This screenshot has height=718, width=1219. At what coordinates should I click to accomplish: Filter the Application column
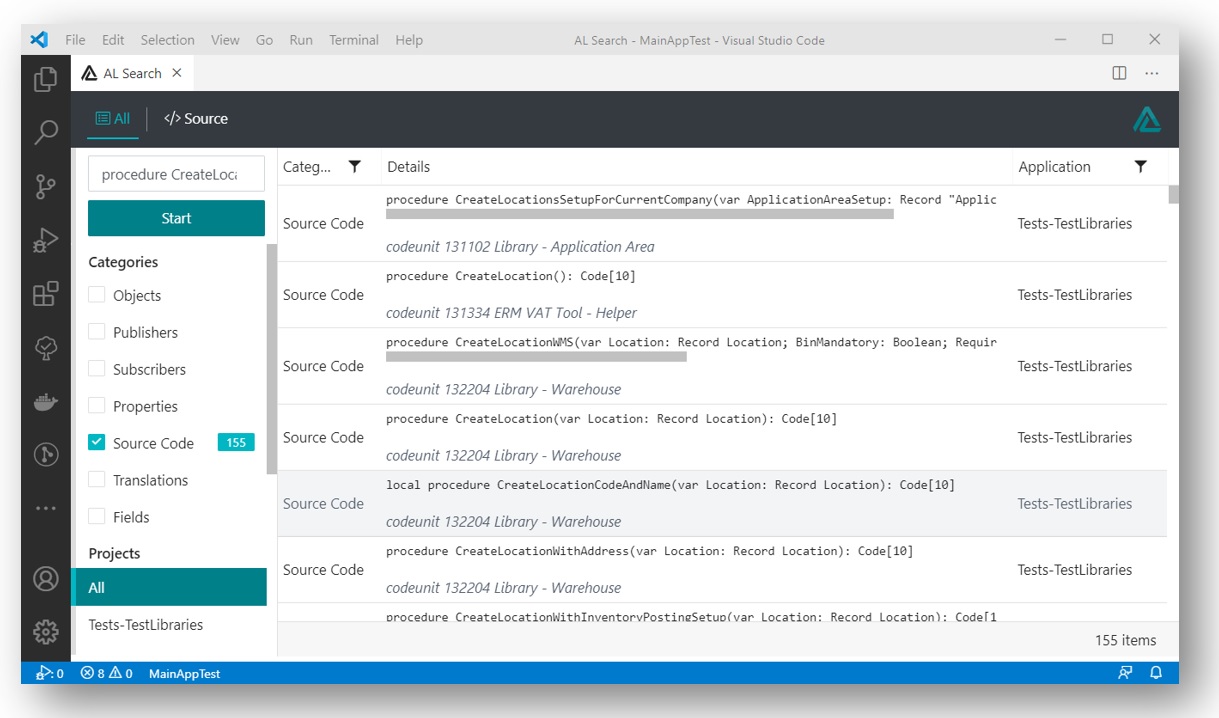pos(1140,167)
